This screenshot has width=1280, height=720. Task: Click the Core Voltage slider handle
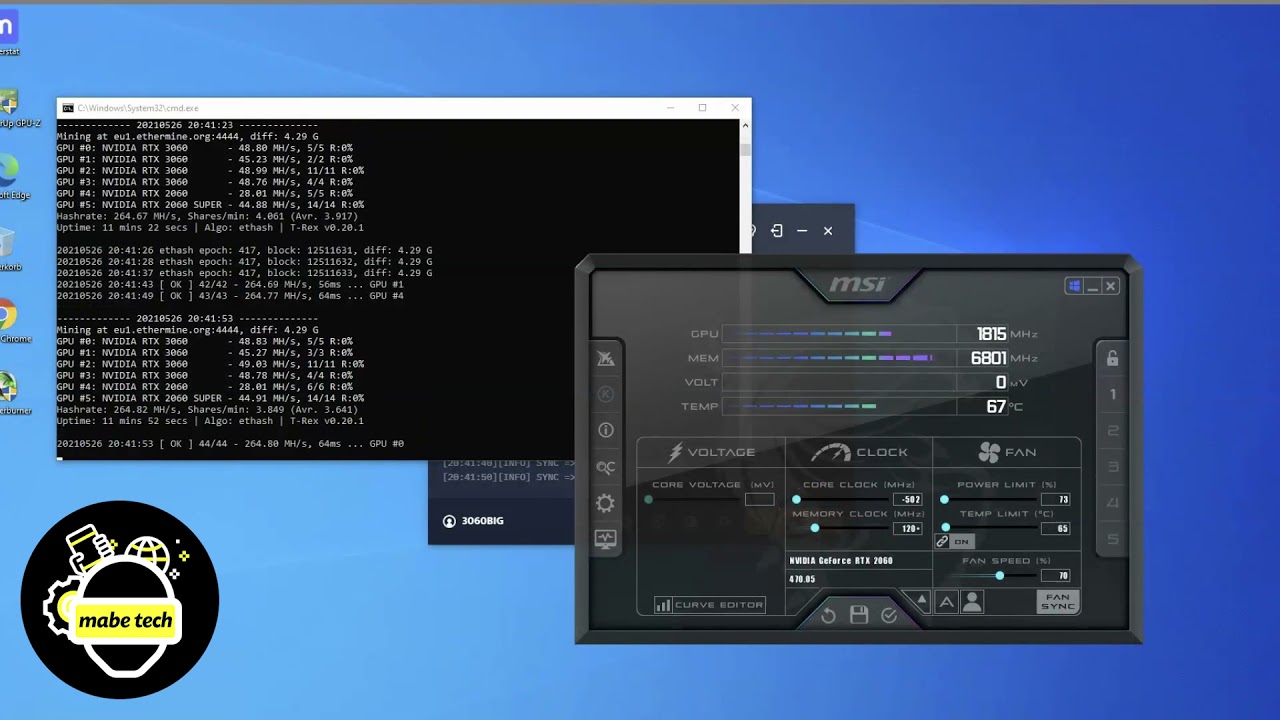coord(648,499)
